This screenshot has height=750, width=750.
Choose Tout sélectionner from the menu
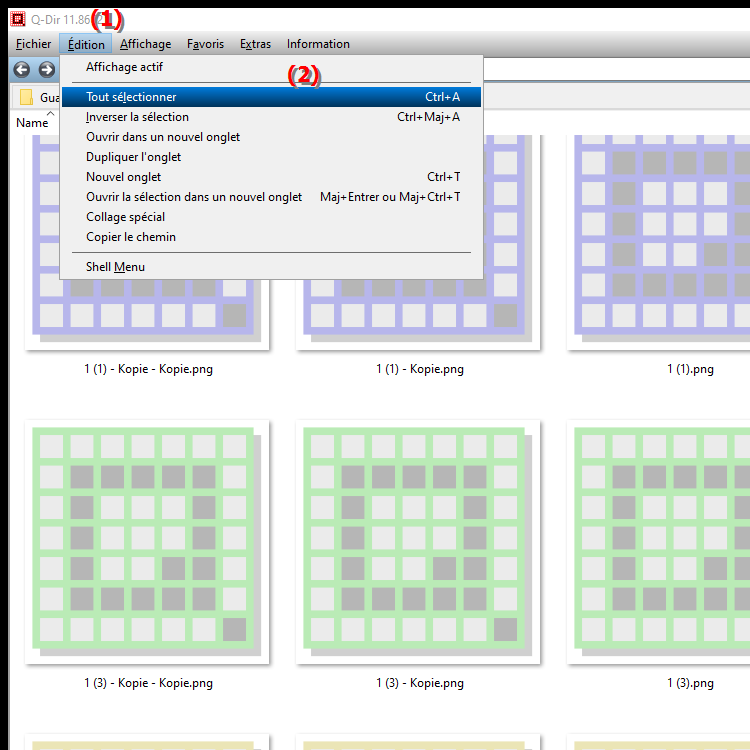[x=271, y=97]
